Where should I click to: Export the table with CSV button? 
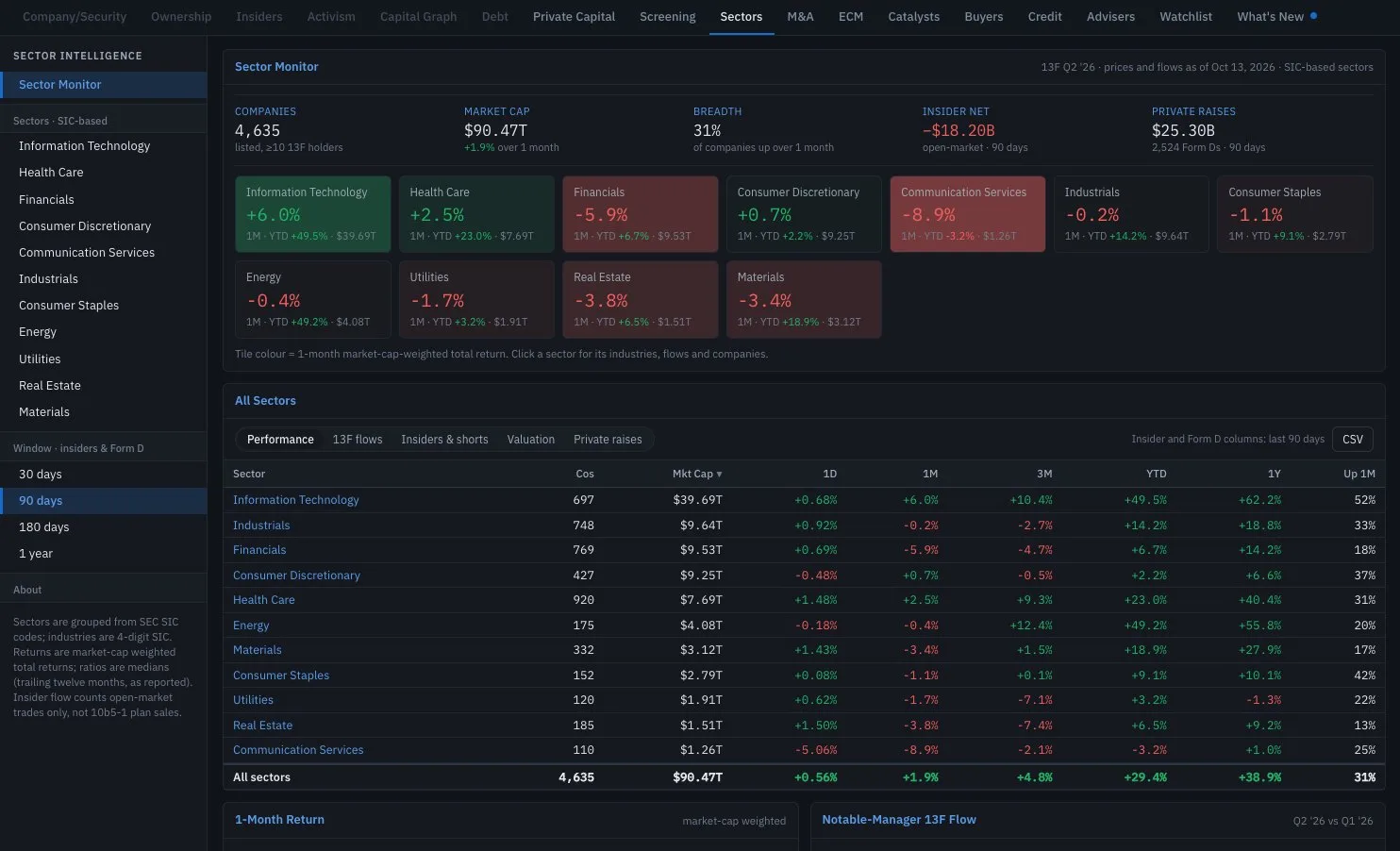(1353, 440)
